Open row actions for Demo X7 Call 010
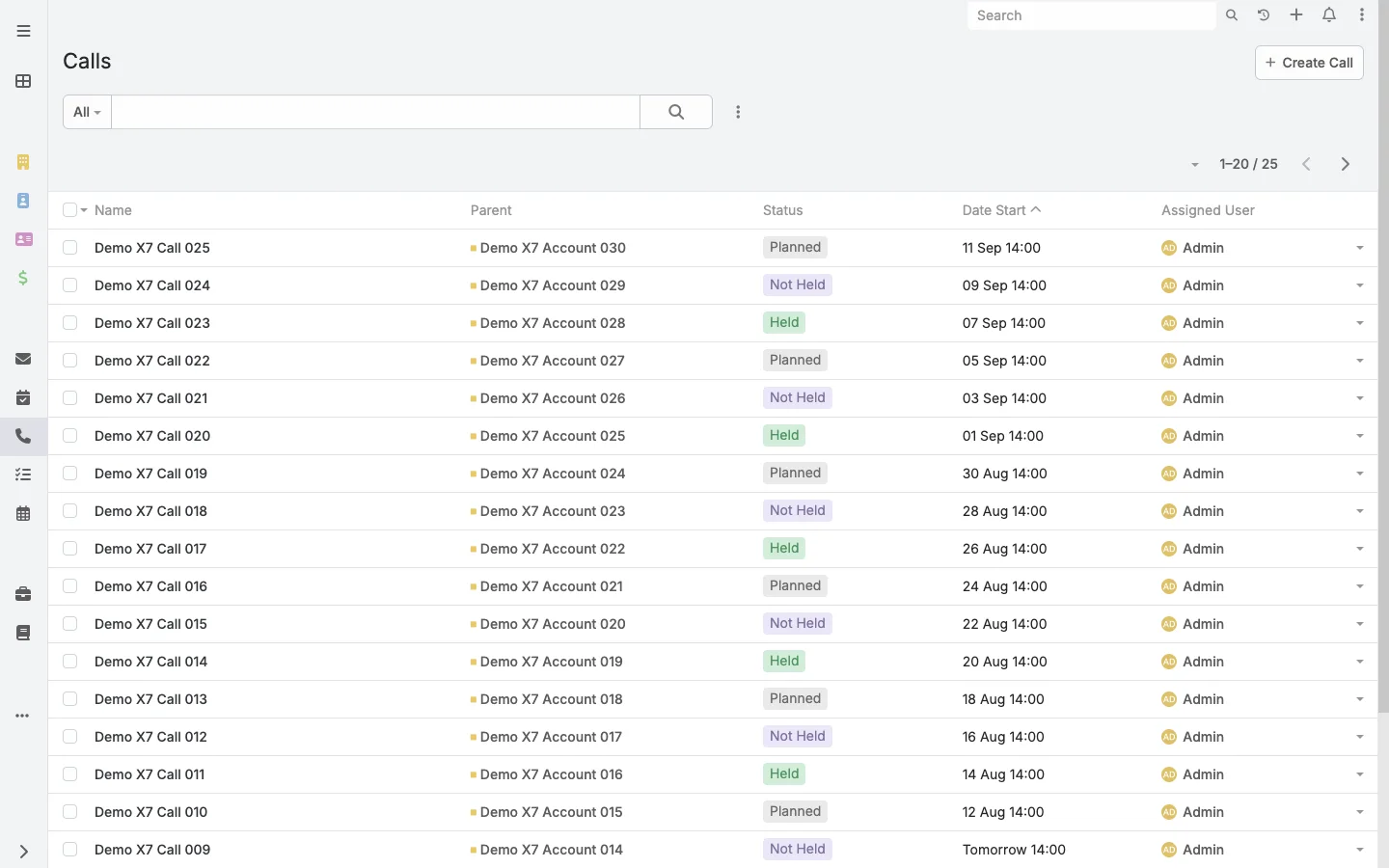 [1360, 812]
